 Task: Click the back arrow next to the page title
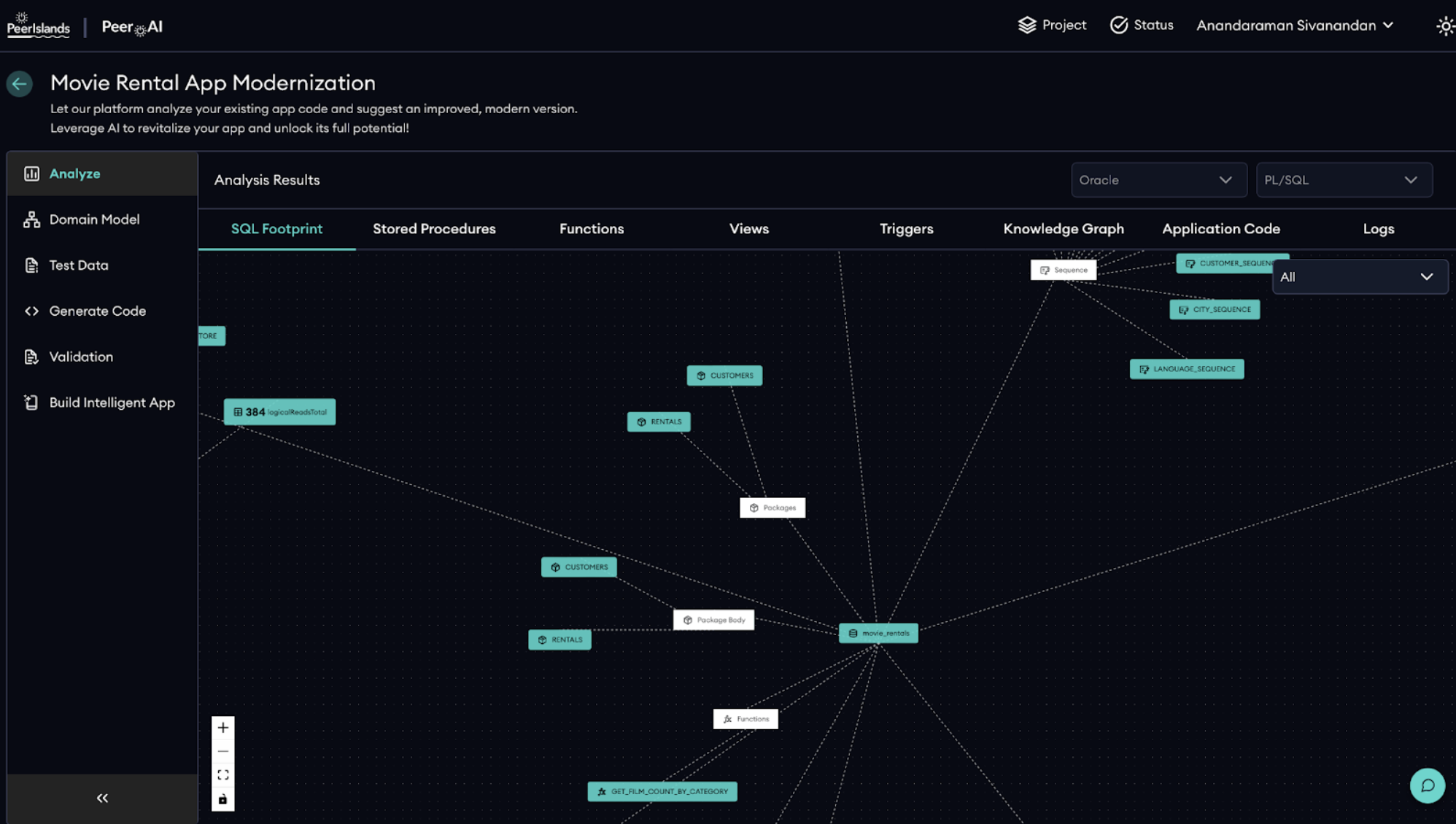(x=19, y=84)
